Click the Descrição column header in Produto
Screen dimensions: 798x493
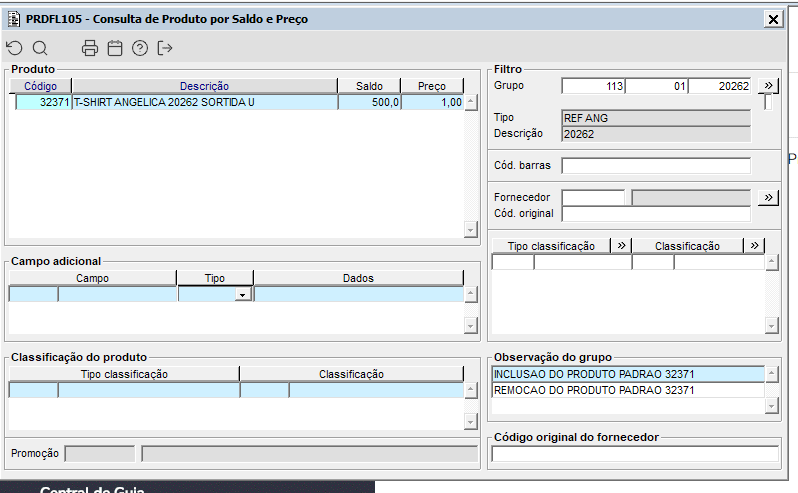pos(205,86)
